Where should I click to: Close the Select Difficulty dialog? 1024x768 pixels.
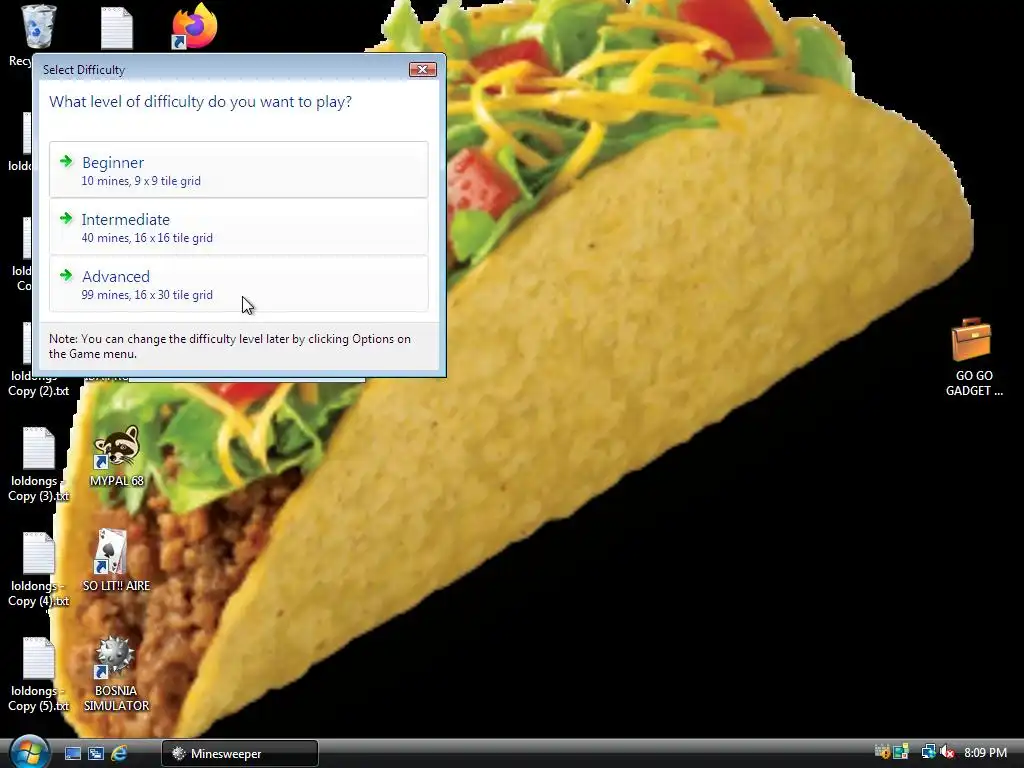(x=423, y=69)
